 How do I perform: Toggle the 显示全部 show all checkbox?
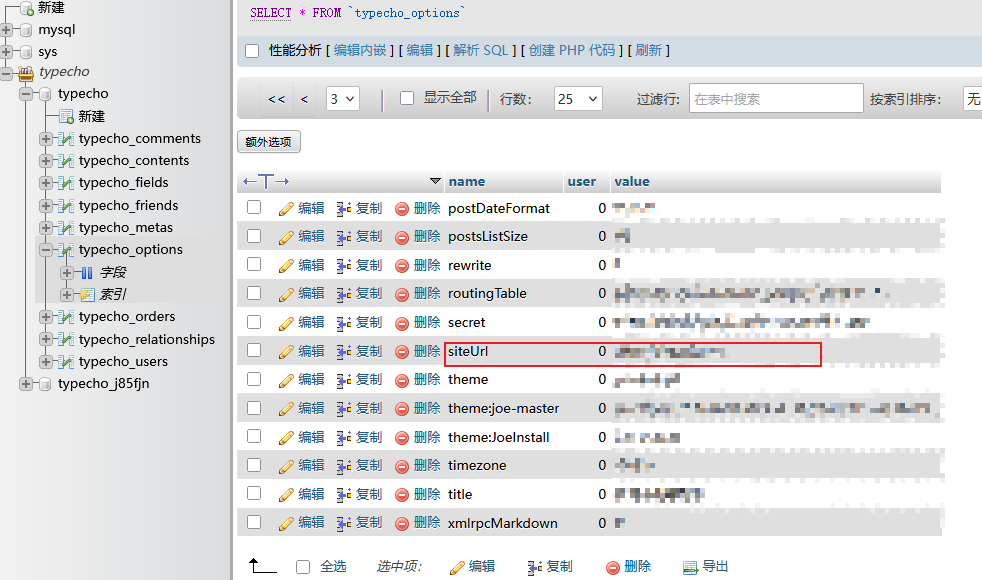point(407,98)
